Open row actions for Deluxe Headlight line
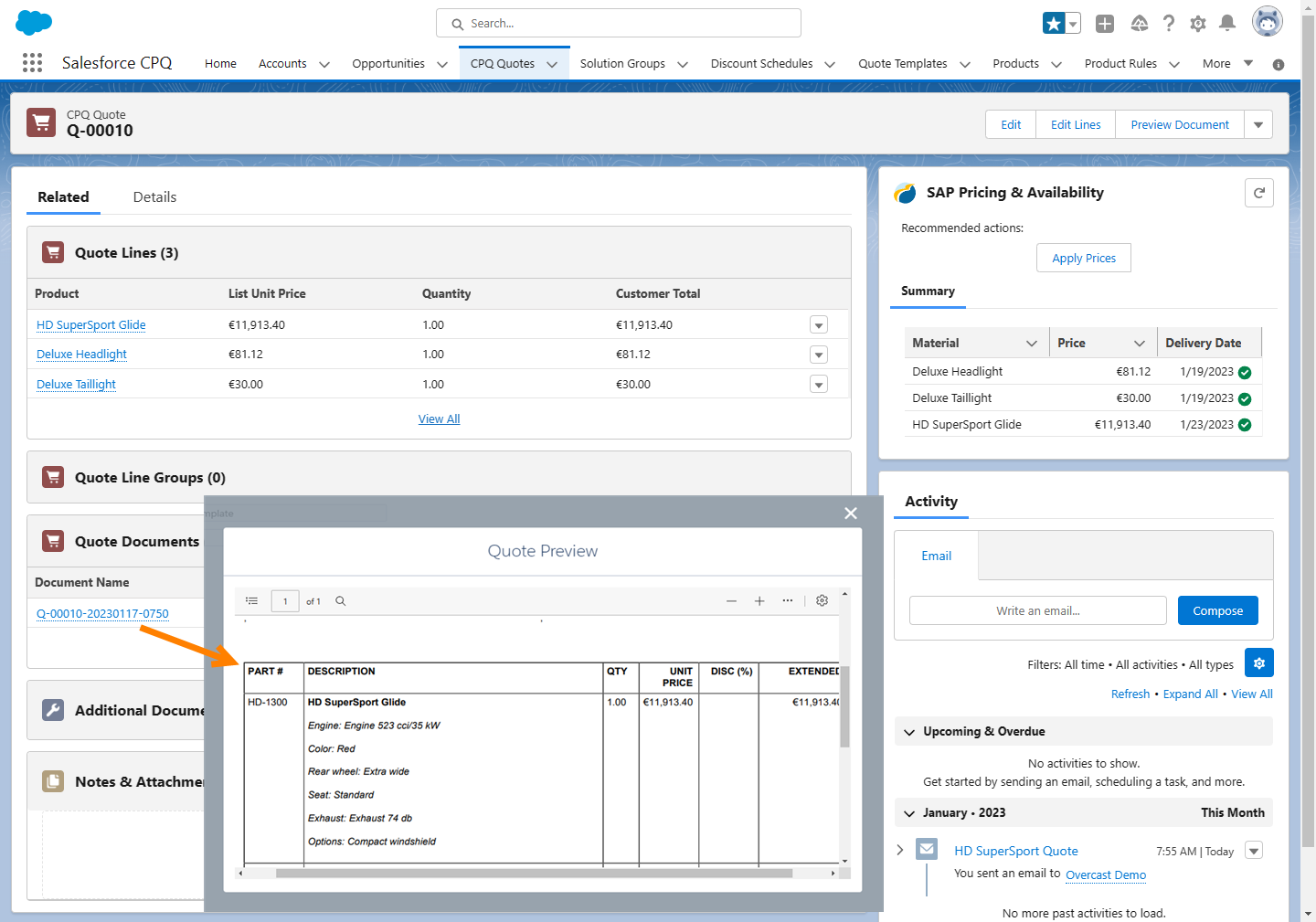1316x922 pixels. 819,355
